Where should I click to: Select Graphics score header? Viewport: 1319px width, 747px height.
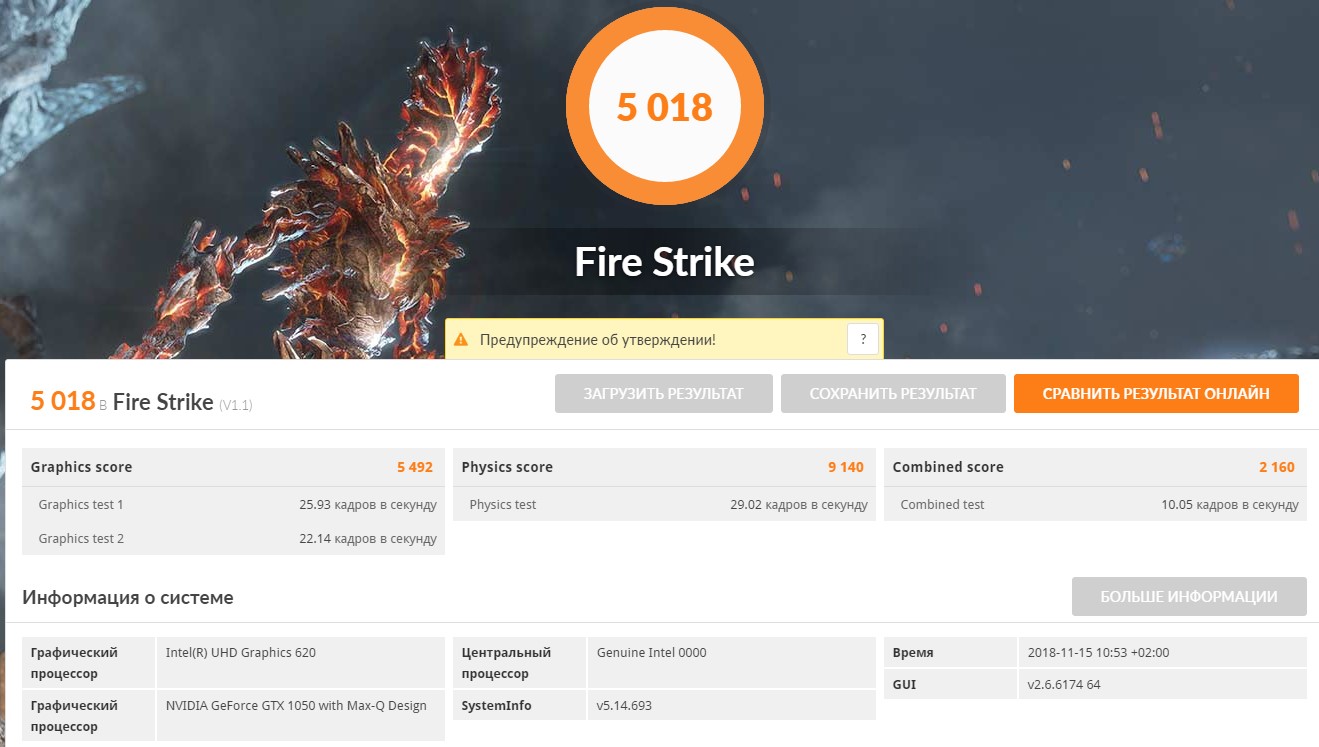(81, 467)
